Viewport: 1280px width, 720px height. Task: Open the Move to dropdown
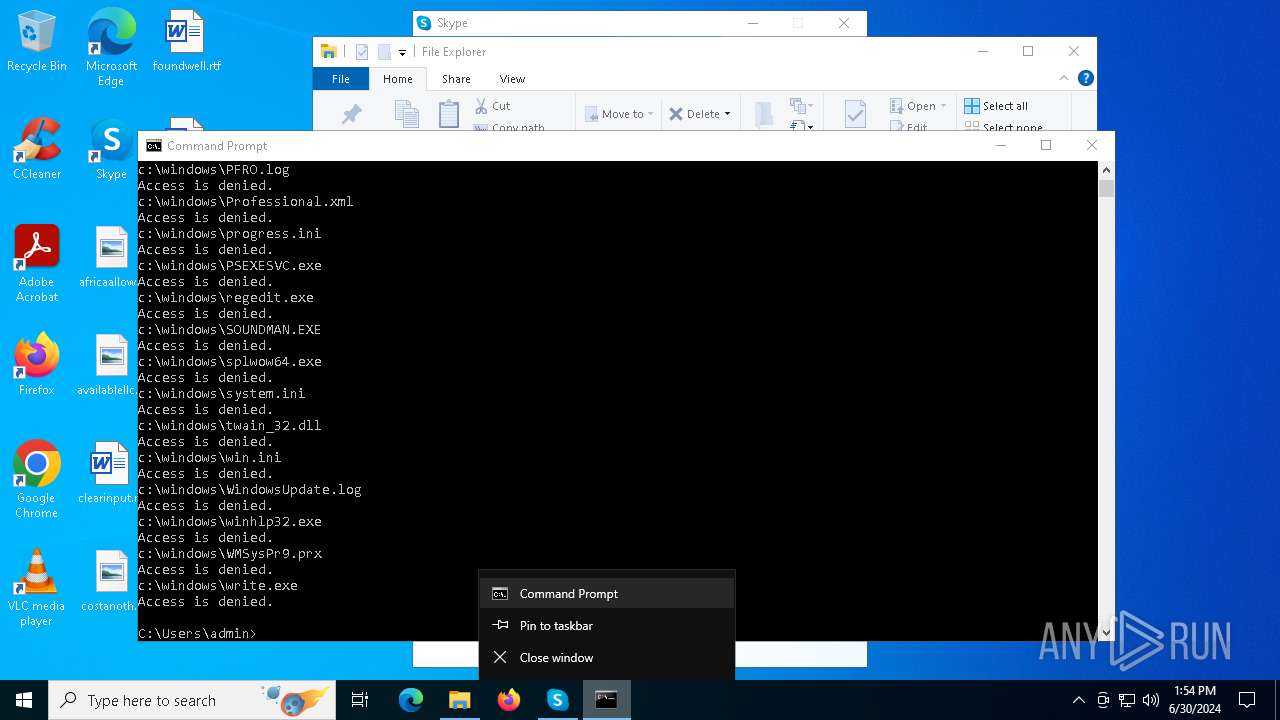point(618,114)
